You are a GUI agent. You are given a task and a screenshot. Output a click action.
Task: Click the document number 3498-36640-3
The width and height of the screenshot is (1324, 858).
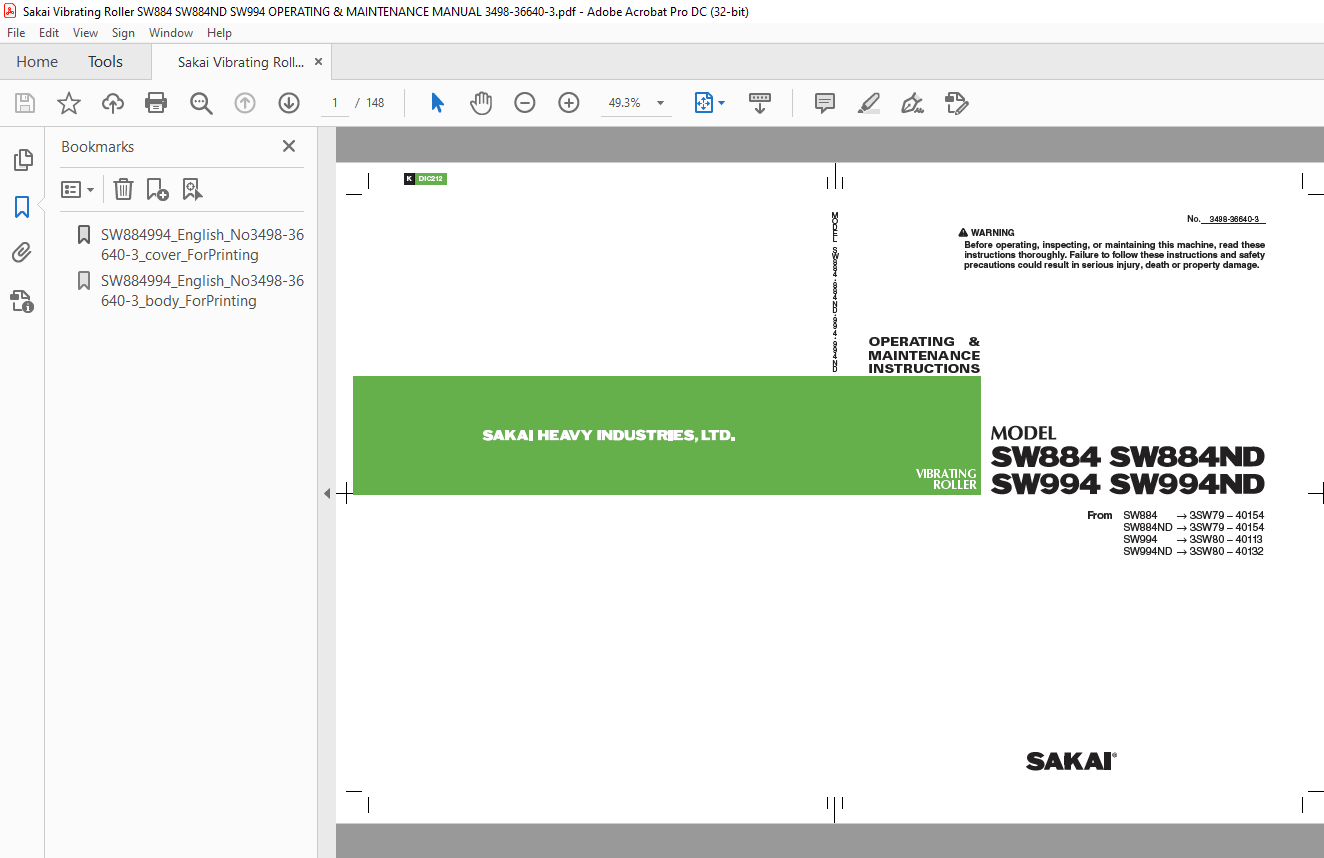point(1234,218)
